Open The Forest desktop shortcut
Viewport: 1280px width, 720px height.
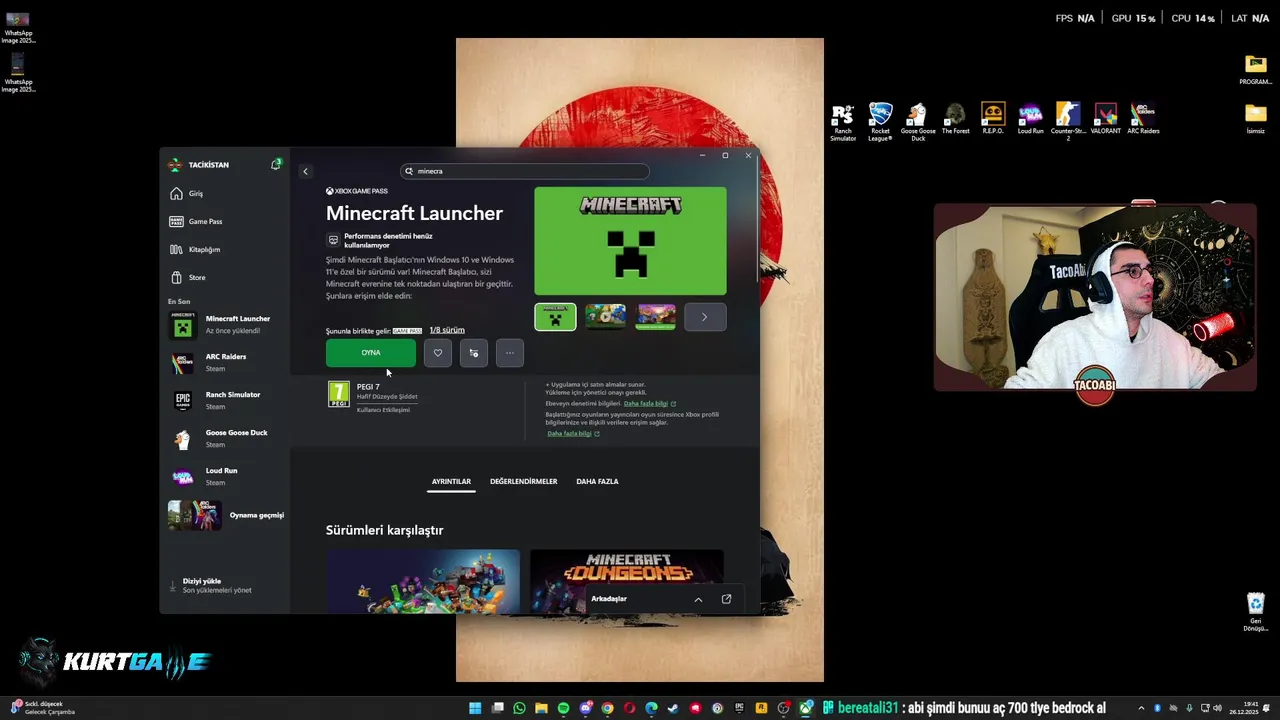pyautogui.click(x=955, y=119)
